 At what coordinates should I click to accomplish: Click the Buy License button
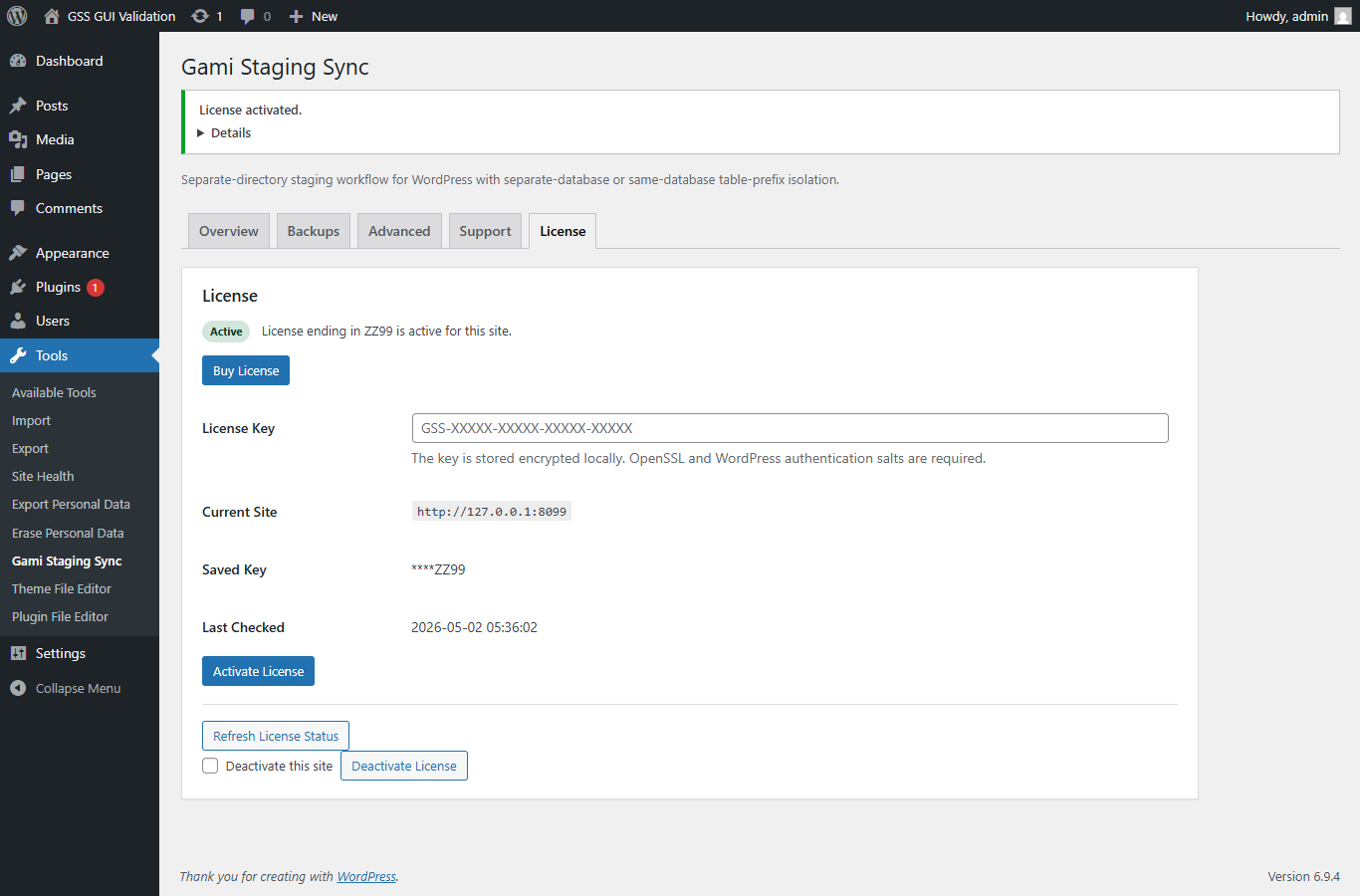tap(246, 370)
